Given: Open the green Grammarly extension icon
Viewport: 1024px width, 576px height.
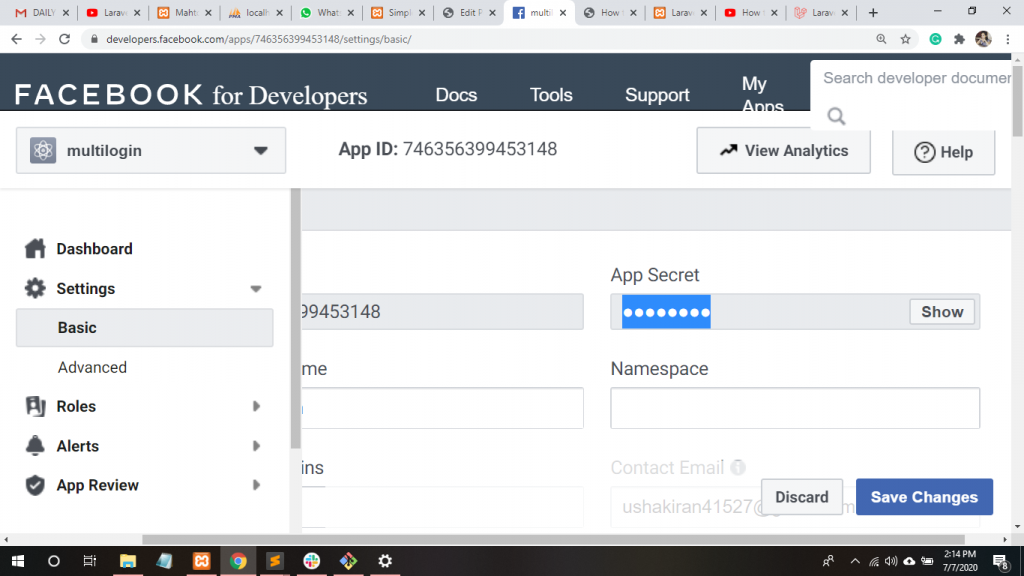Looking at the screenshot, I should [935, 39].
